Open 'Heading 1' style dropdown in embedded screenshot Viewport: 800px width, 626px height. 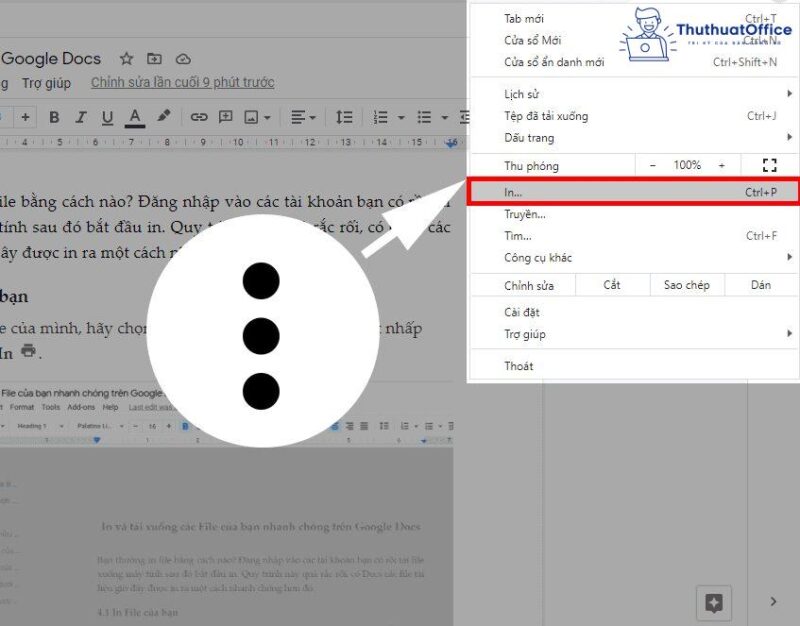[40, 426]
